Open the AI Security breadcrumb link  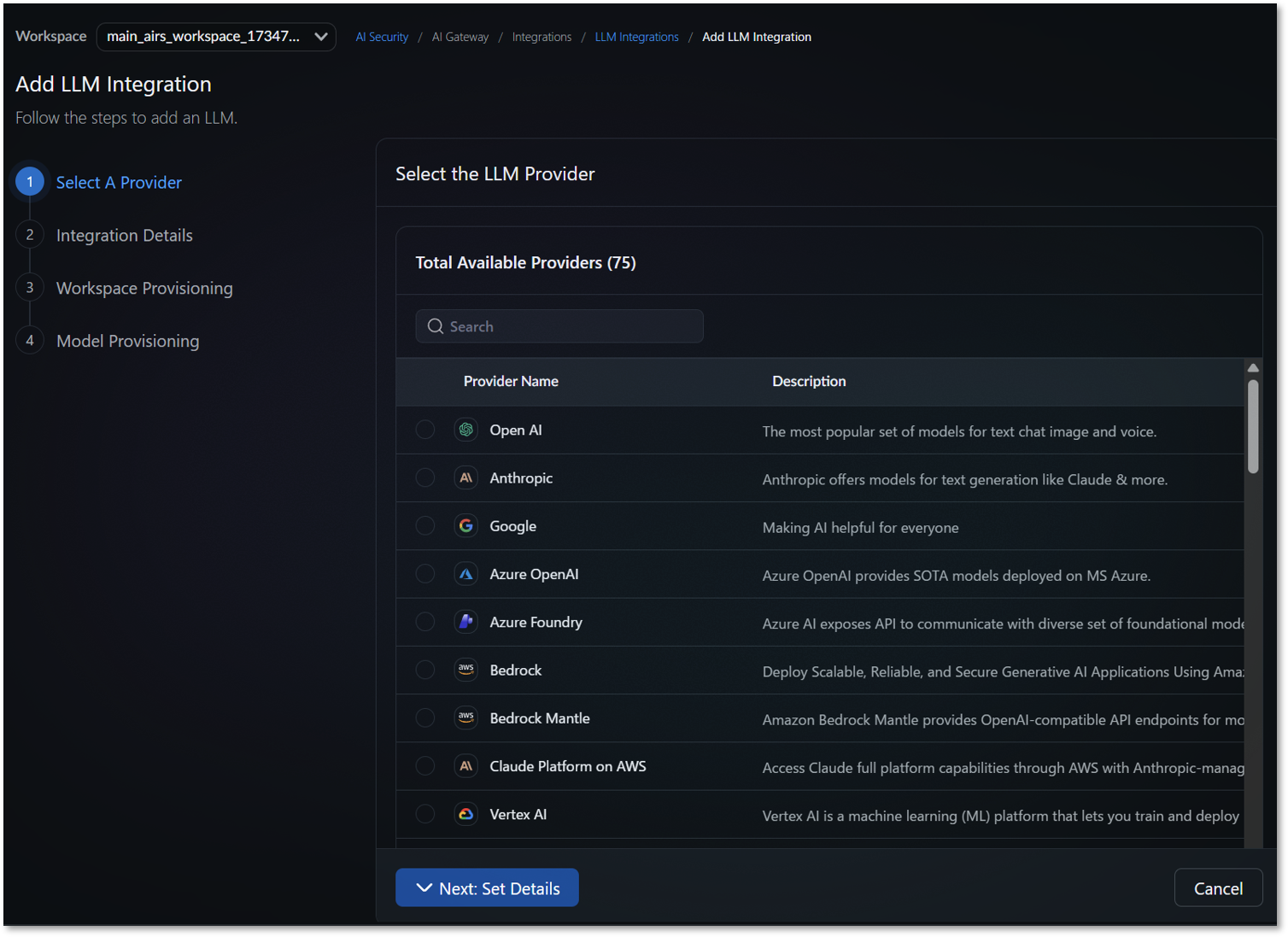tap(382, 37)
